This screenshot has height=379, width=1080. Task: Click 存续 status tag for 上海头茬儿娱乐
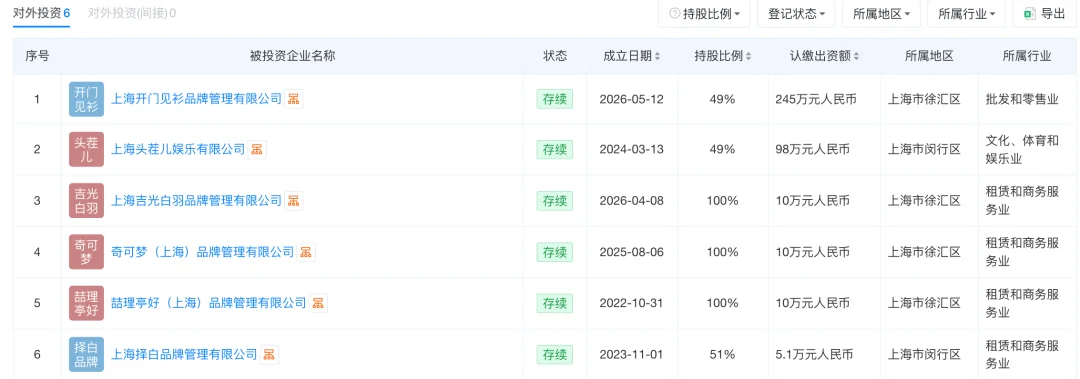click(x=554, y=150)
